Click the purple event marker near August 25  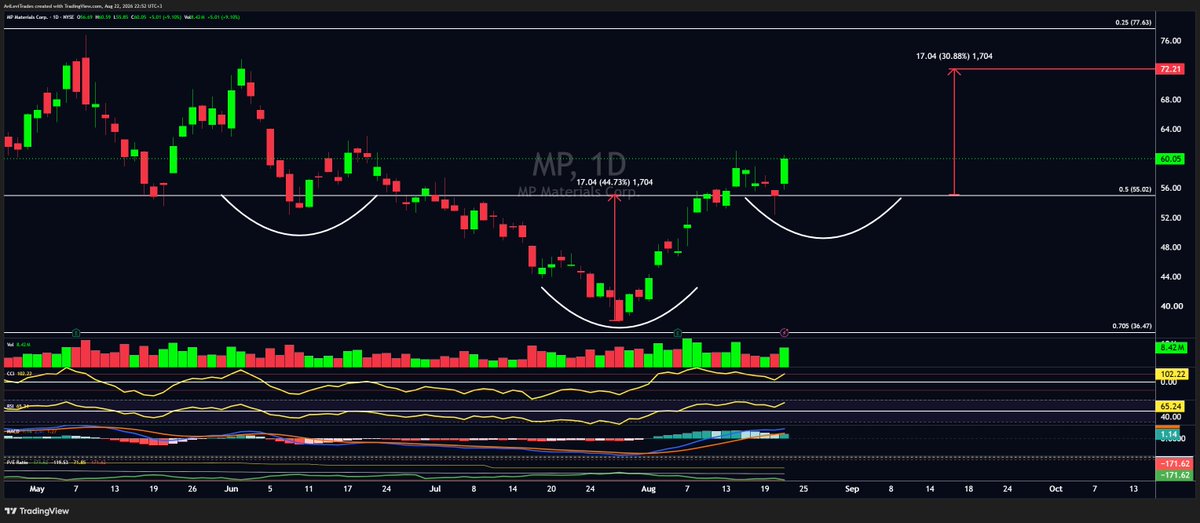(x=785, y=331)
